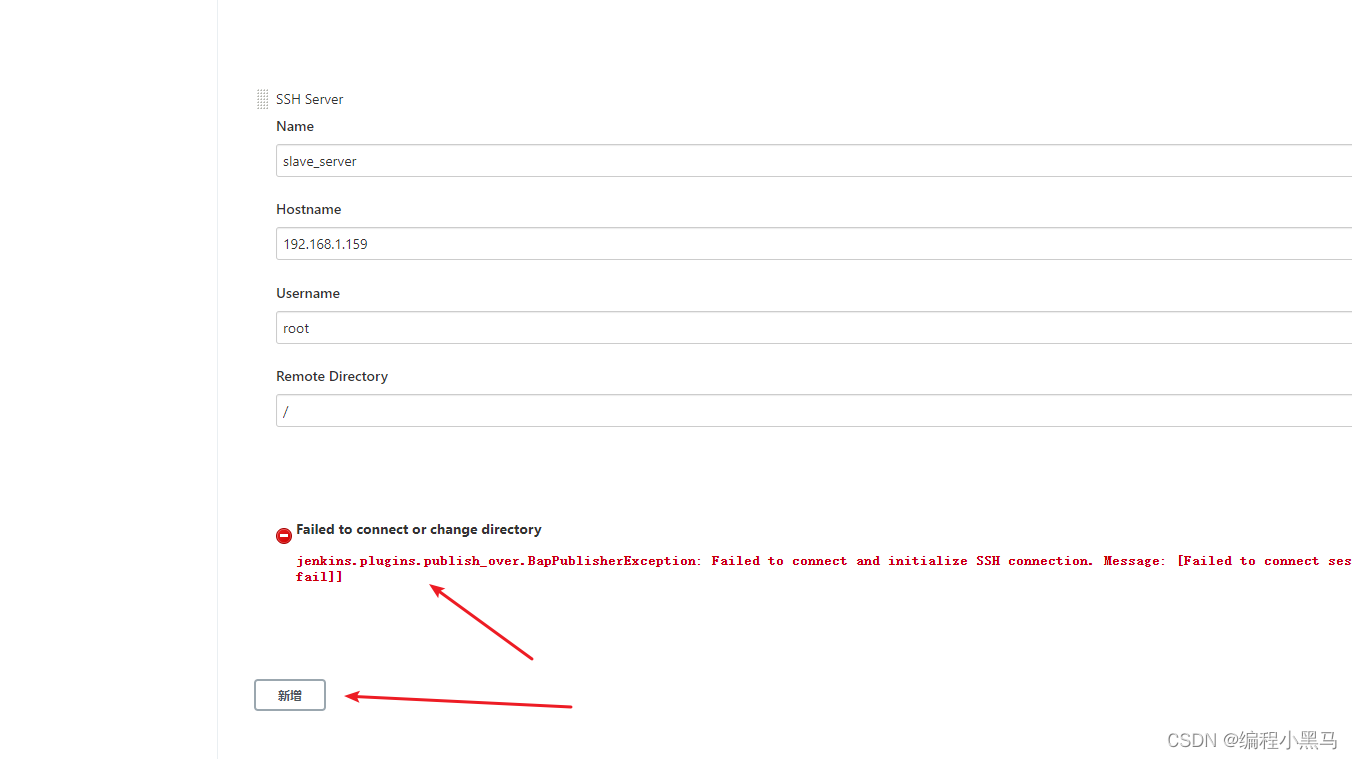
Task: Click the Remote Directory label
Action: (x=332, y=376)
